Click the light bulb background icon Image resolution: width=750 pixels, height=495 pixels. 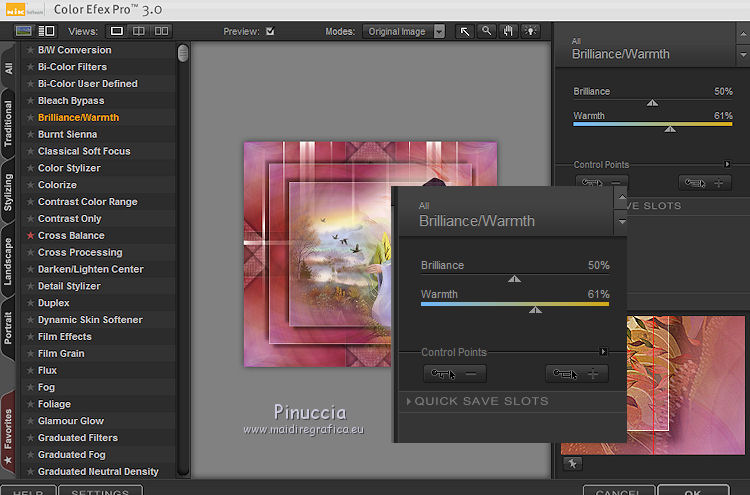(530, 32)
